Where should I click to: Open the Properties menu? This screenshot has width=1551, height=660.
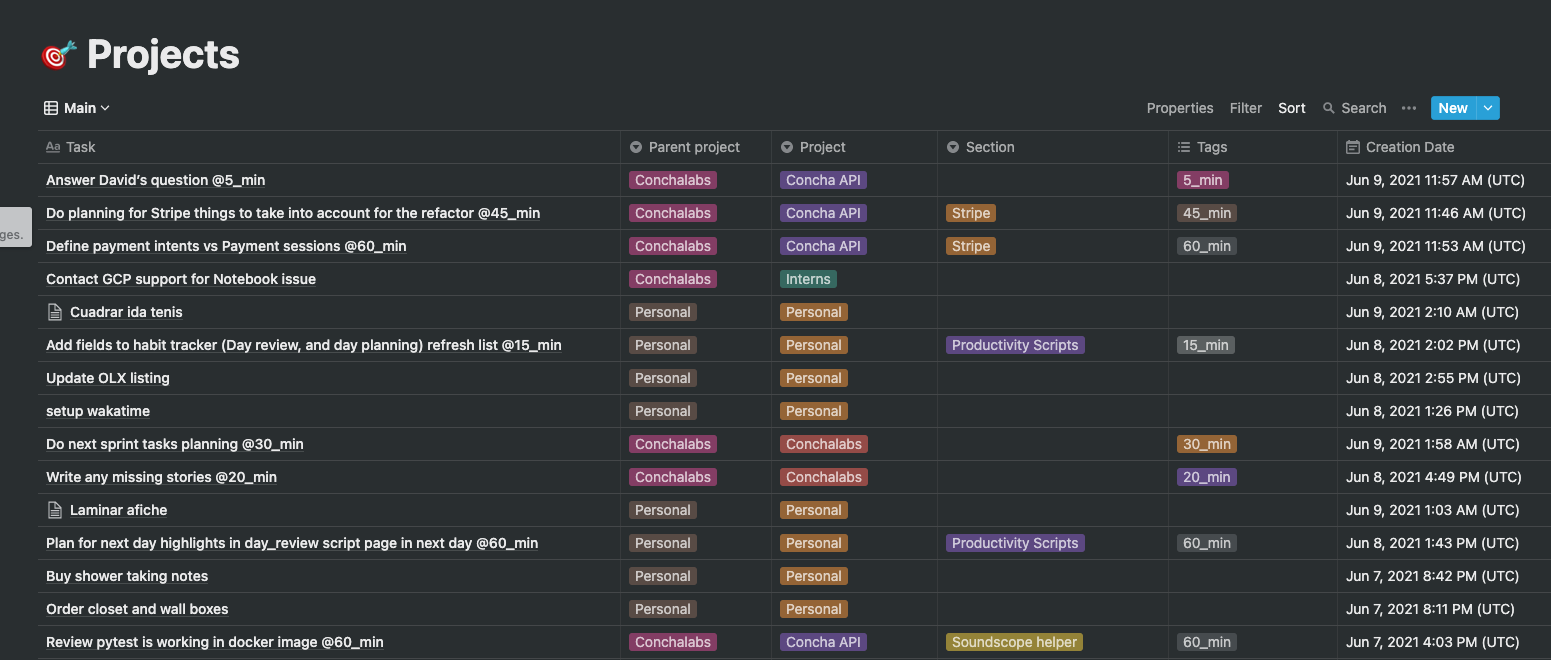[1180, 108]
